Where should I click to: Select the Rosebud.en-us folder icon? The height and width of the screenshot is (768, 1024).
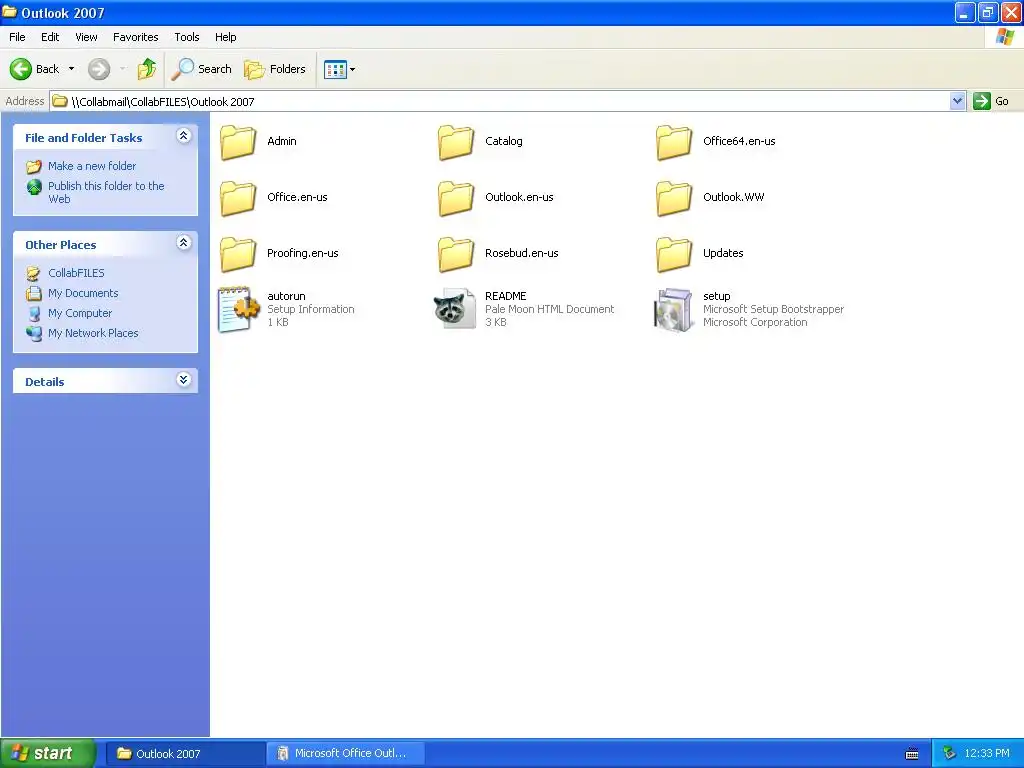coord(456,254)
